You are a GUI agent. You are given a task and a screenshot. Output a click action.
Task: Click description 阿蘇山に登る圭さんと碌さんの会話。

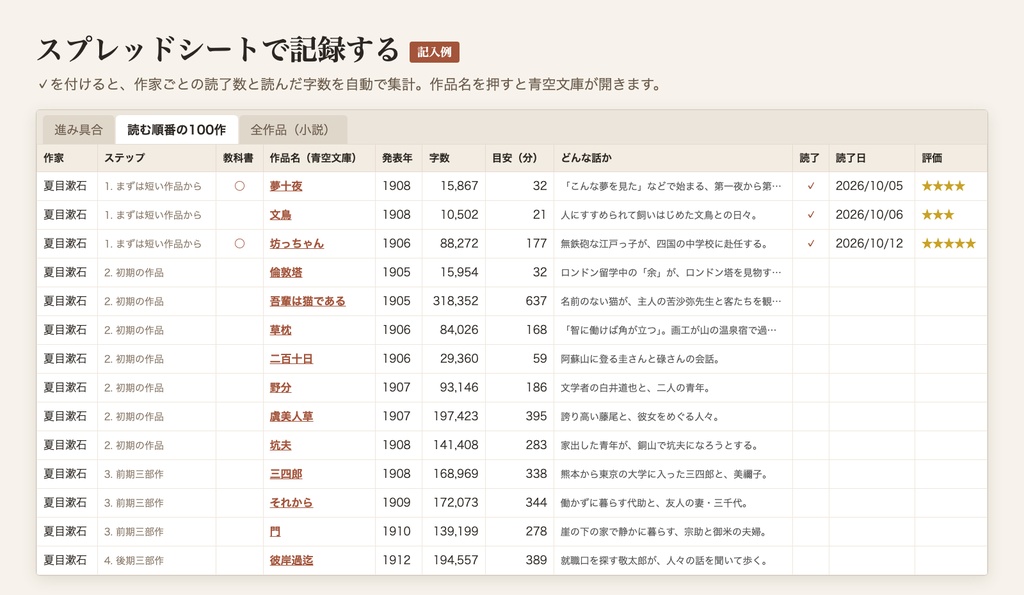tap(641, 359)
